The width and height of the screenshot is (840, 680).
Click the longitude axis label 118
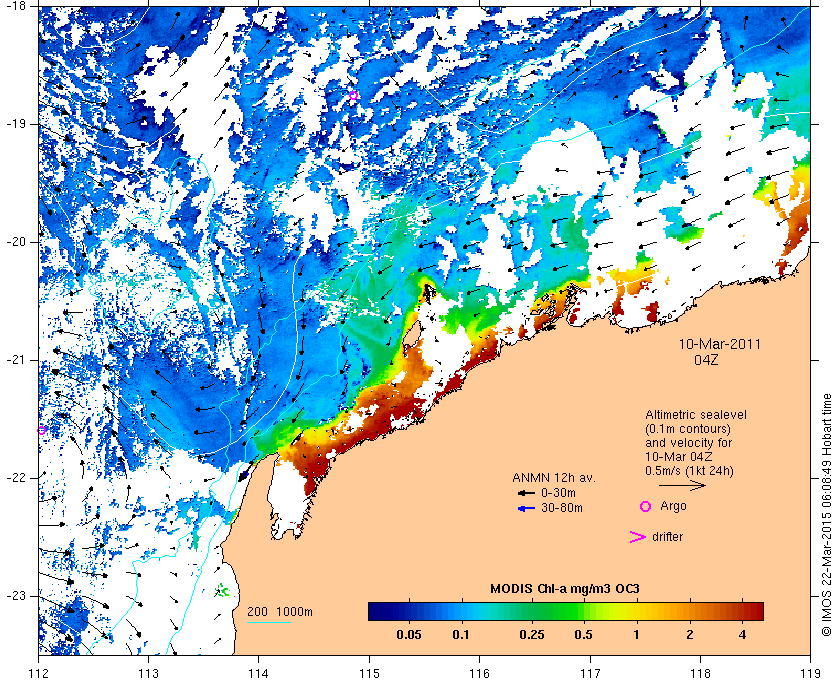coord(700,673)
